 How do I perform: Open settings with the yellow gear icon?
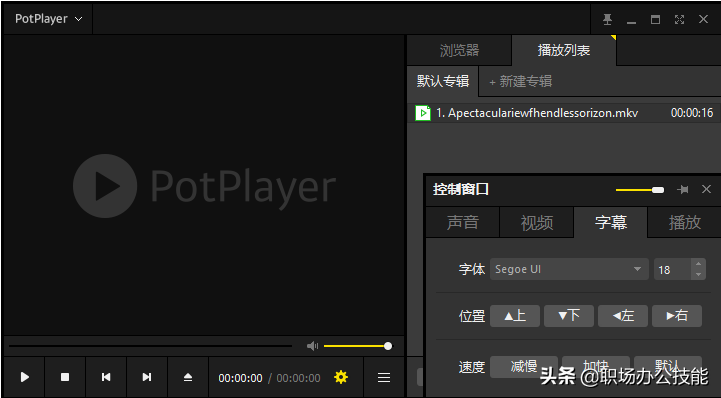(341, 377)
